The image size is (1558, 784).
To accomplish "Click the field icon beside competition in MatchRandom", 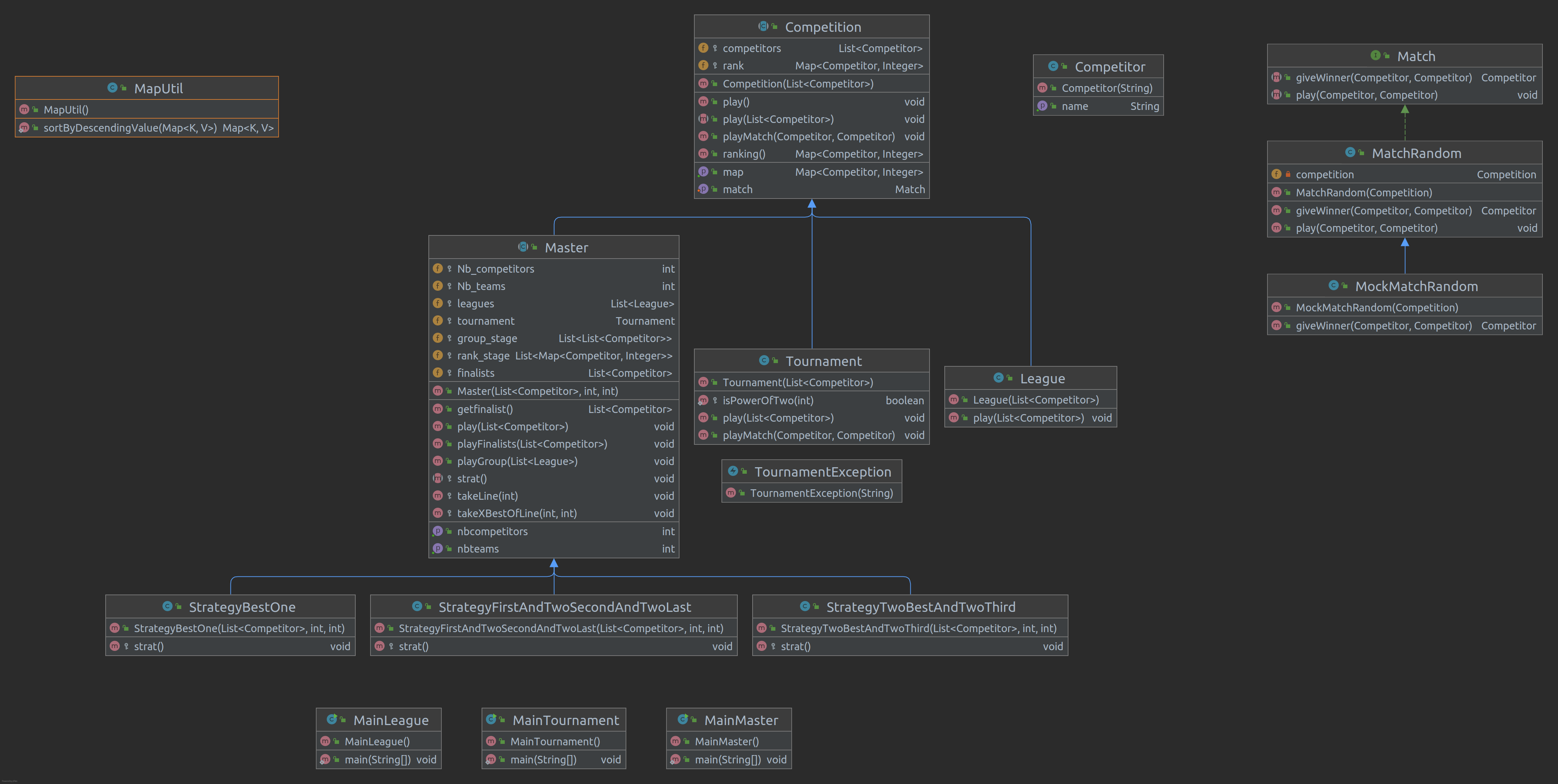I will pyautogui.click(x=1276, y=174).
